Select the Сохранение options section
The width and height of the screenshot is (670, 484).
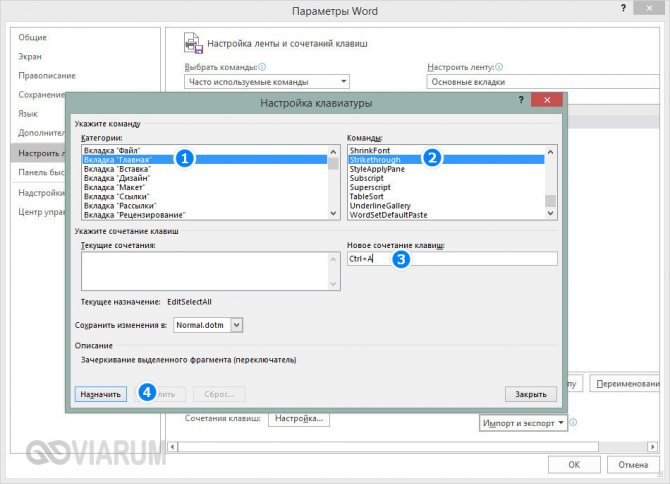pos(41,94)
